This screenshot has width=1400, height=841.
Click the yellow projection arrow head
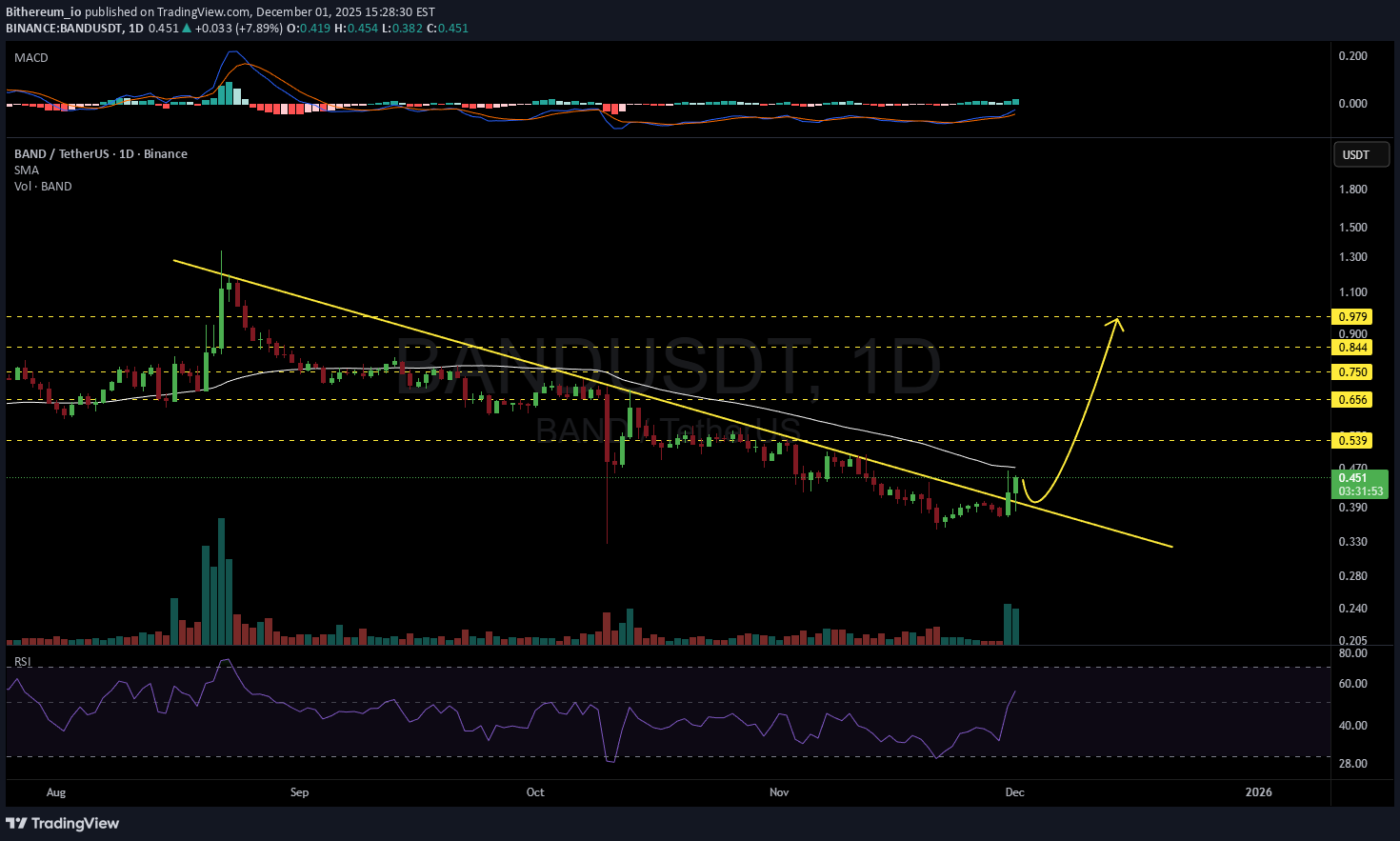click(1116, 322)
